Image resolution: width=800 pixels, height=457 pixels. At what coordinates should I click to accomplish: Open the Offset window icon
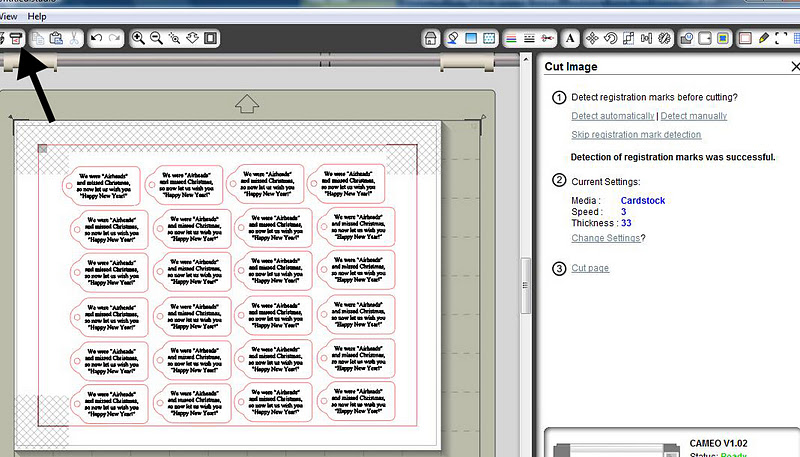click(x=705, y=38)
